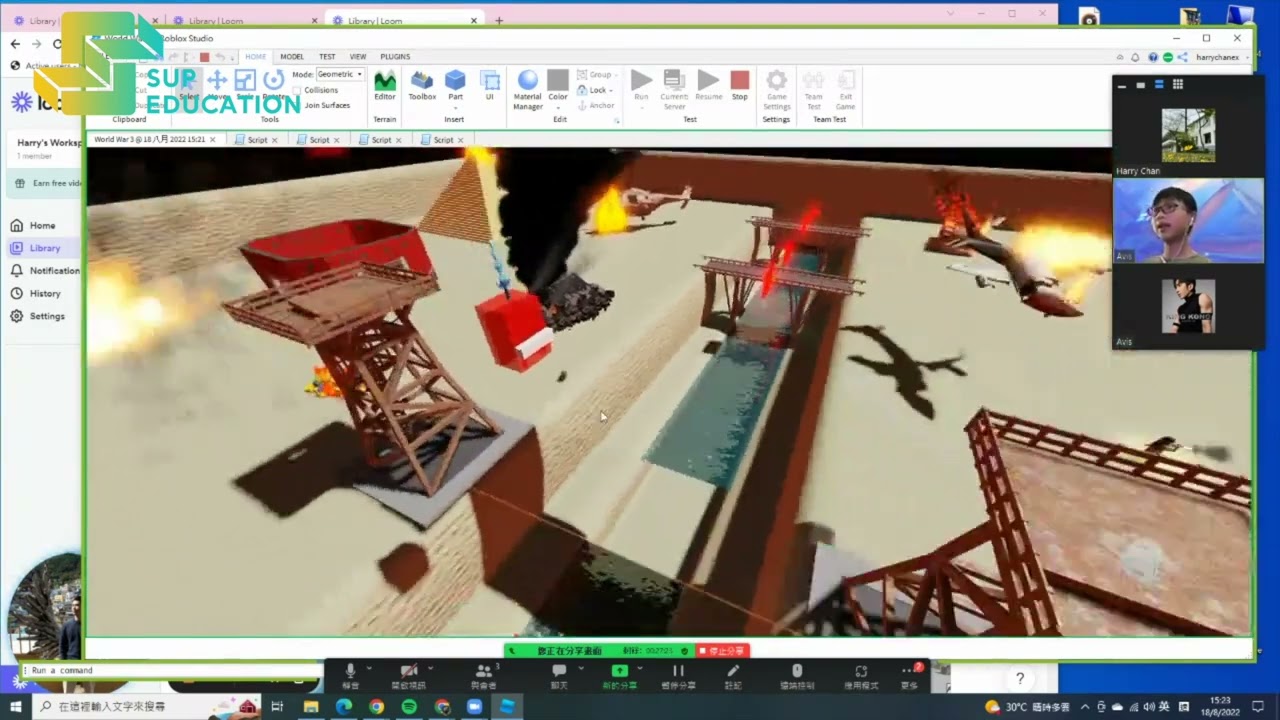Select the Scale tool
1280x720 pixels.
[x=245, y=85]
